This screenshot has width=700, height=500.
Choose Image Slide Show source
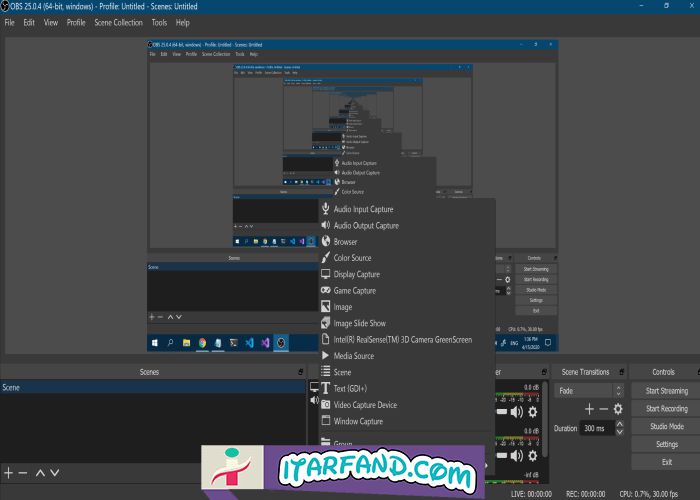pos(359,323)
